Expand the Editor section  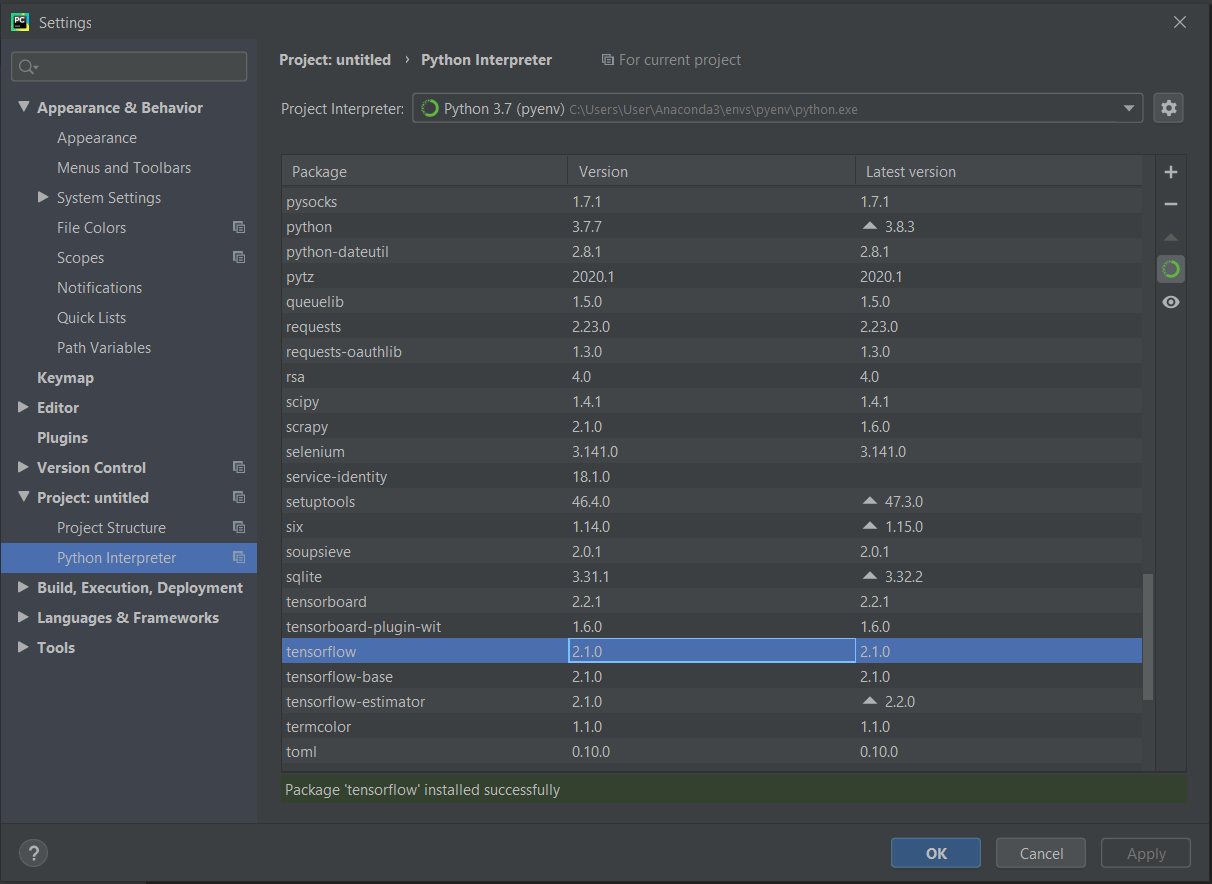pos(24,407)
